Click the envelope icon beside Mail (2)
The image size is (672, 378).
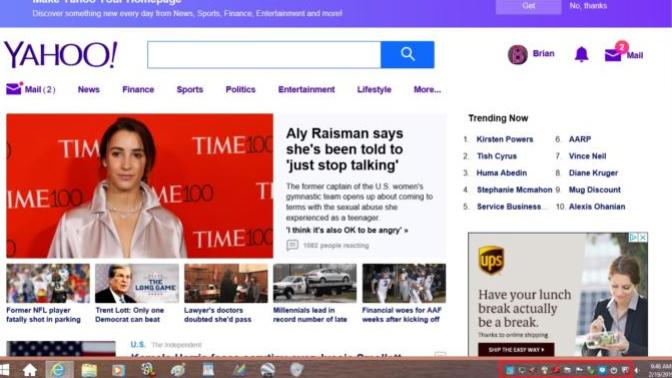coord(14,88)
